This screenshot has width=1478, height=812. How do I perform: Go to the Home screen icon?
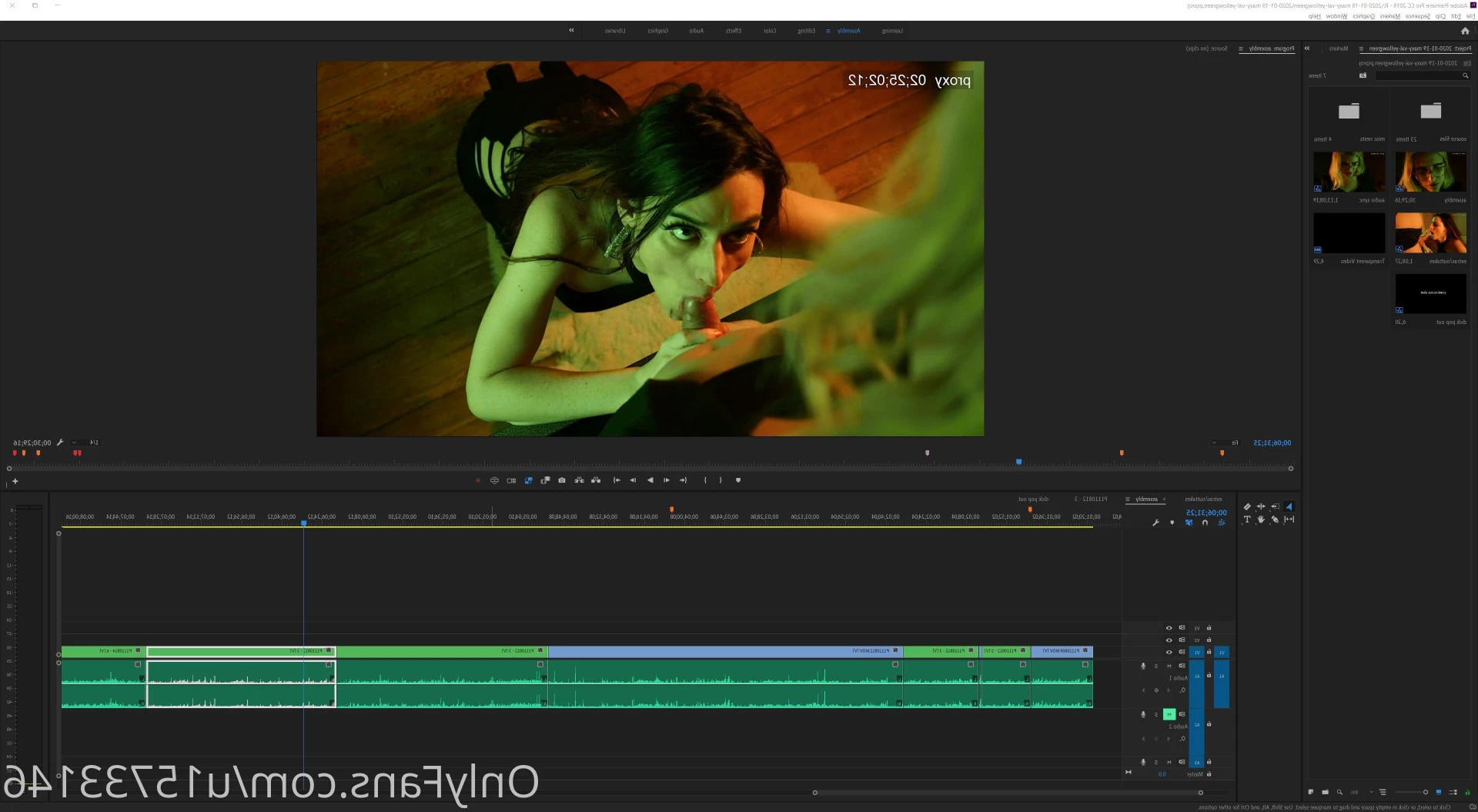point(1464,31)
